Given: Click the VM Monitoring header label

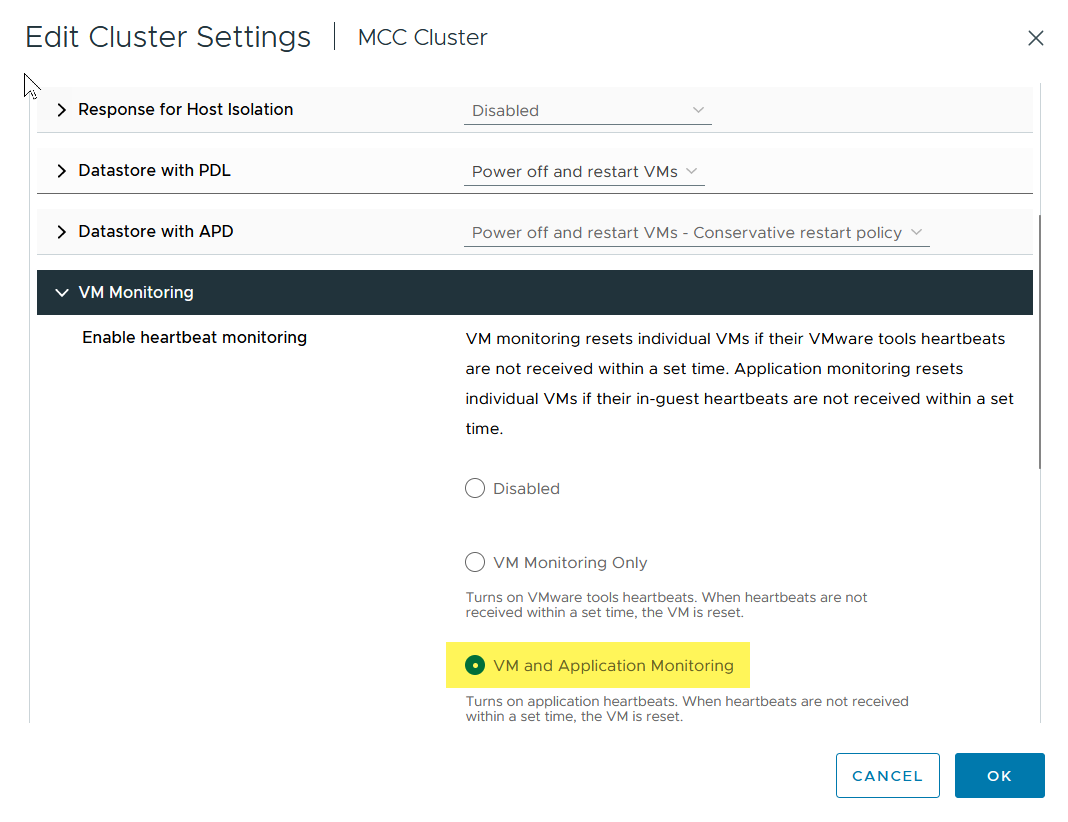Looking at the screenshot, I should pos(136,293).
